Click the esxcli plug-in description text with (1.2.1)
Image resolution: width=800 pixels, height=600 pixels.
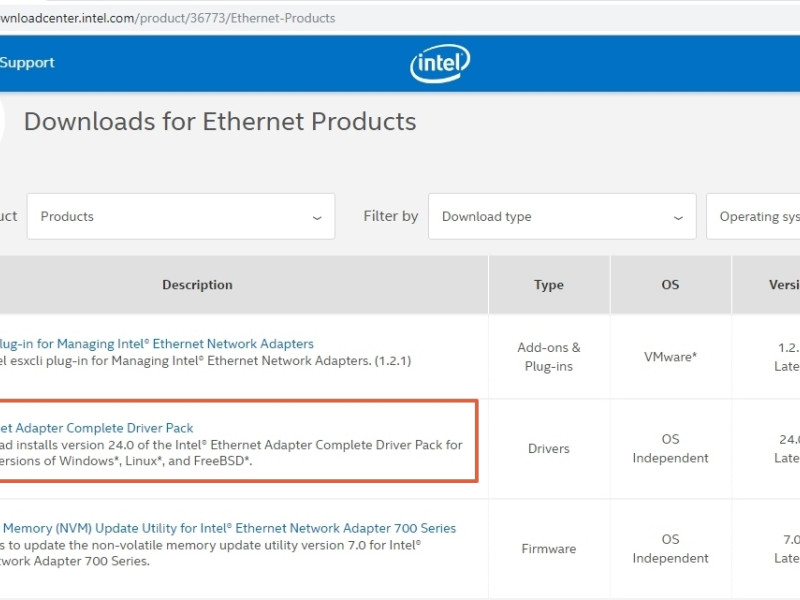(x=205, y=361)
